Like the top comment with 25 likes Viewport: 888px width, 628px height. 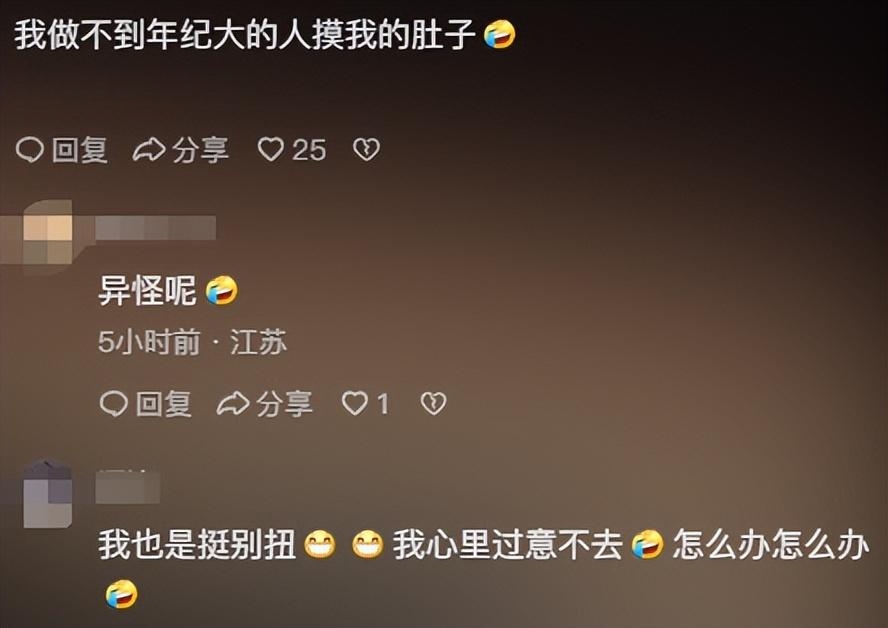click(x=271, y=150)
